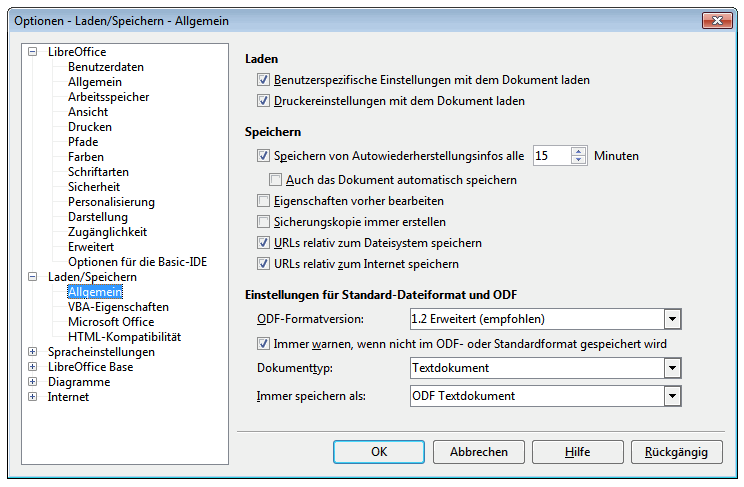Expand the LibreOffice Base node
744x487 pixels.
click(x=32, y=367)
